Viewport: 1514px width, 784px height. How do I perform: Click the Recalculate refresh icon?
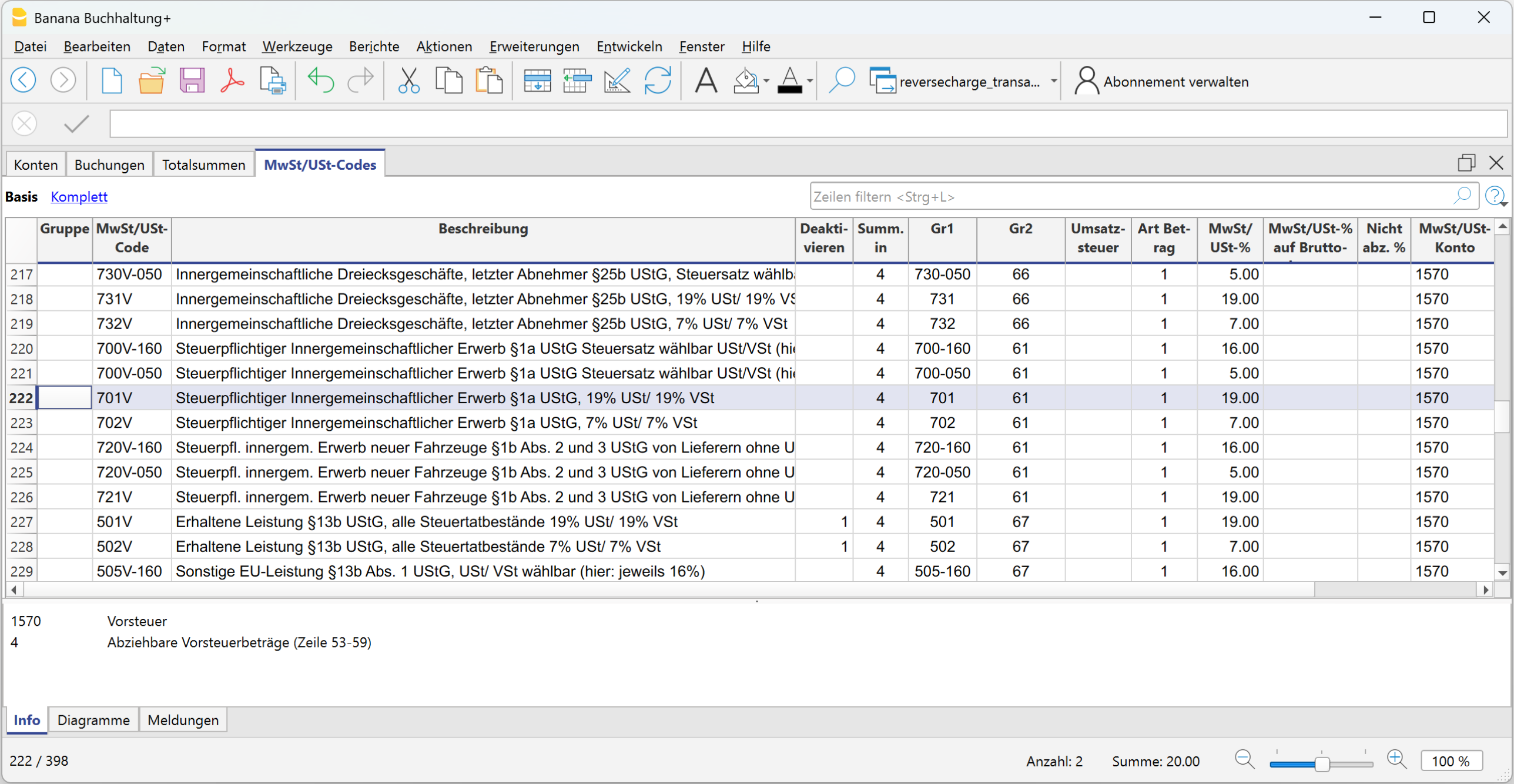coord(657,81)
